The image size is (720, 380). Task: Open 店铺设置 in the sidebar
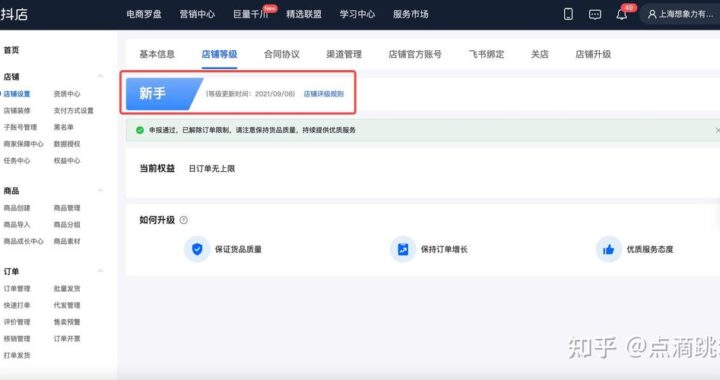(17, 94)
